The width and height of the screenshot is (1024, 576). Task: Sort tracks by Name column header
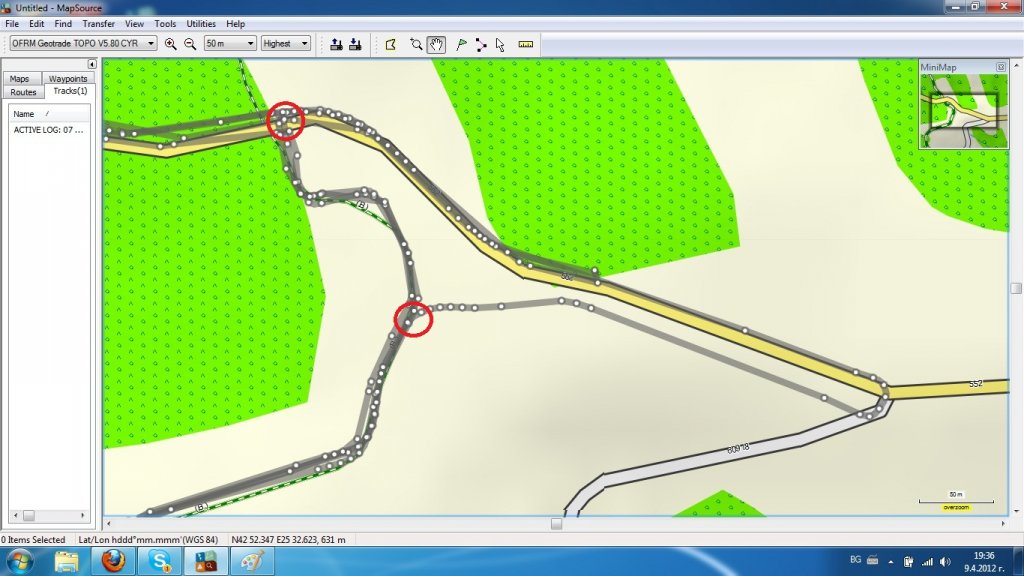48,114
